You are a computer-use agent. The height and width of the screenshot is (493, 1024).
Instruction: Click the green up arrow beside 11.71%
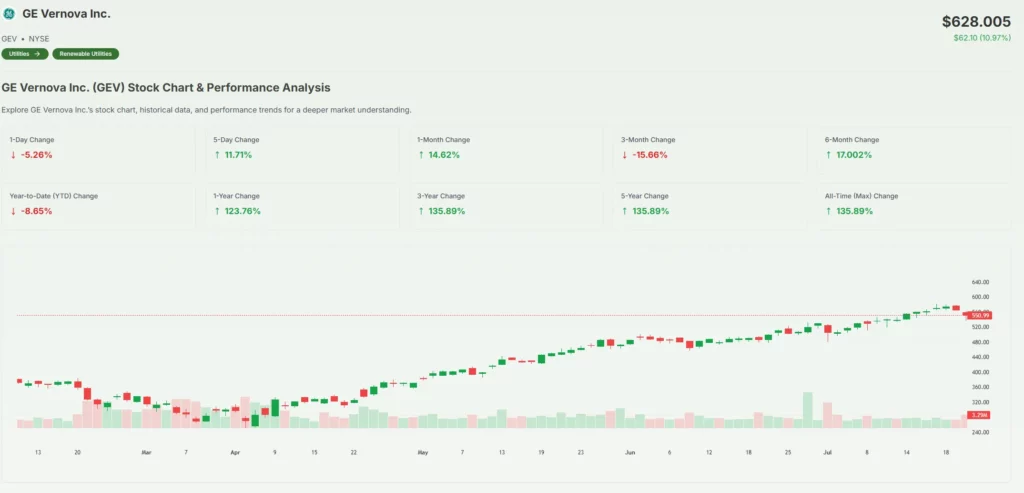(x=217, y=155)
